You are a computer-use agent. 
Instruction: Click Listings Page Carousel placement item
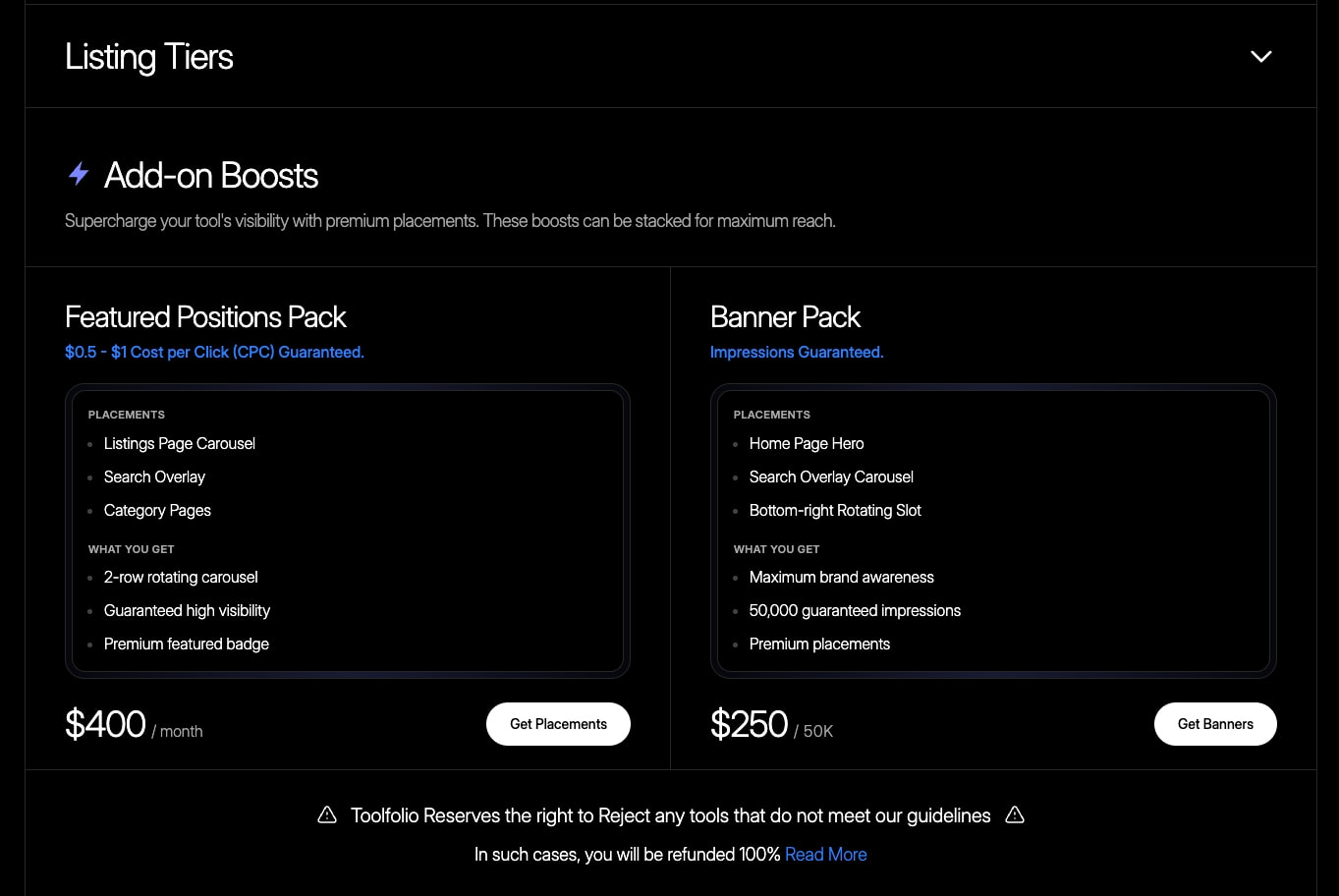point(180,444)
